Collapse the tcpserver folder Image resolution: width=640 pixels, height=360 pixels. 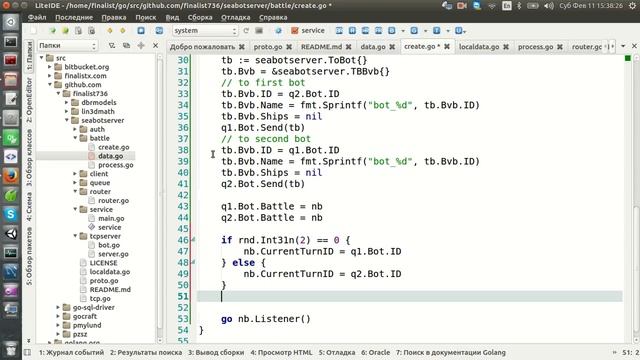point(75,236)
